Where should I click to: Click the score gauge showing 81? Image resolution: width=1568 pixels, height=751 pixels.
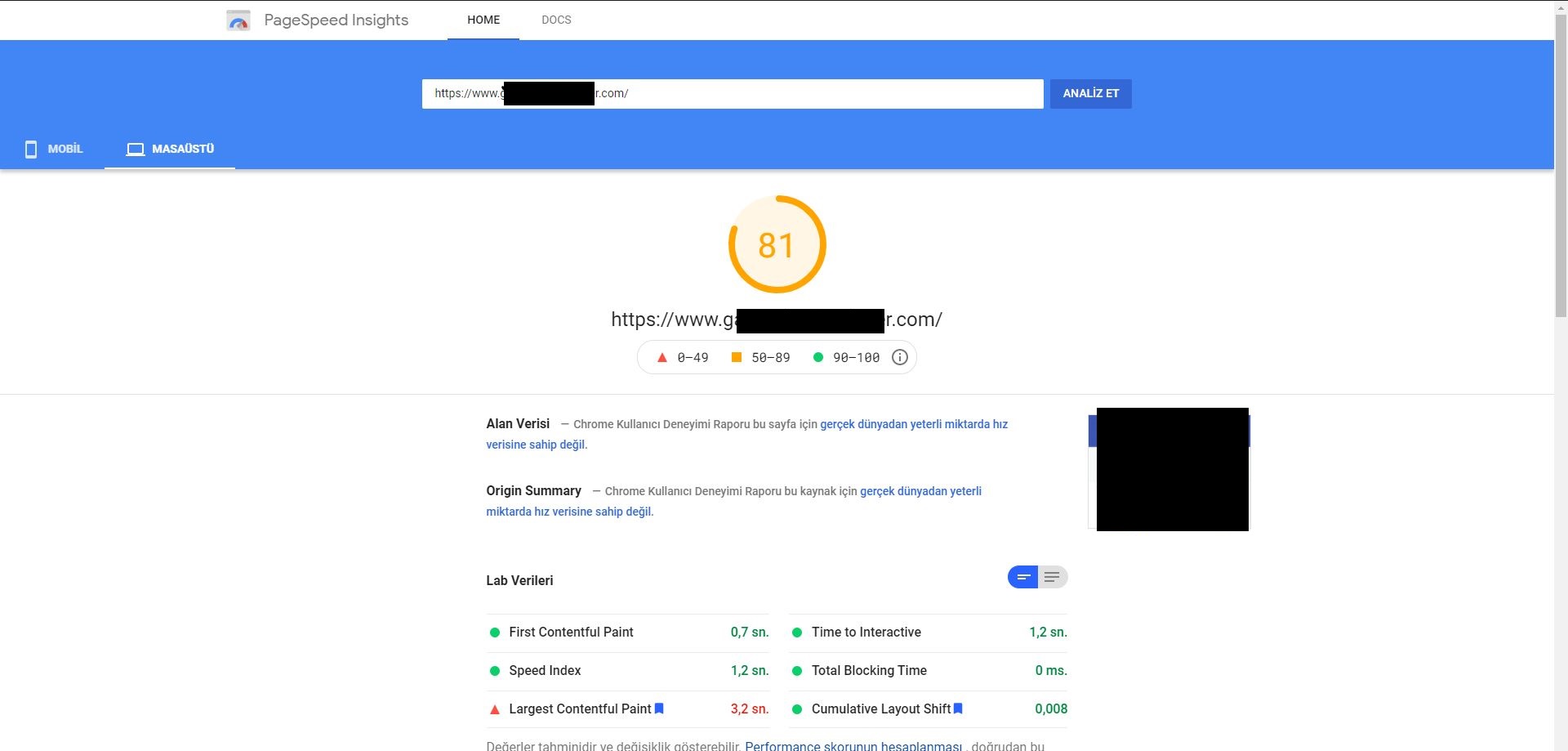point(777,244)
